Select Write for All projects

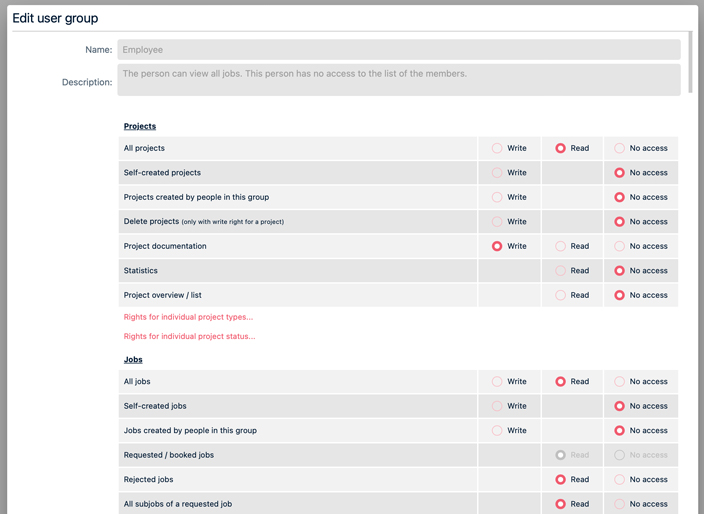pos(497,148)
